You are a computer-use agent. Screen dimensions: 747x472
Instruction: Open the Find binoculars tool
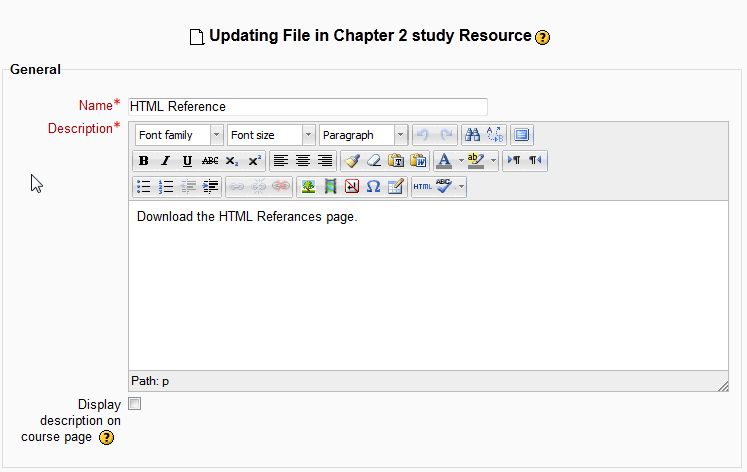tap(471, 135)
